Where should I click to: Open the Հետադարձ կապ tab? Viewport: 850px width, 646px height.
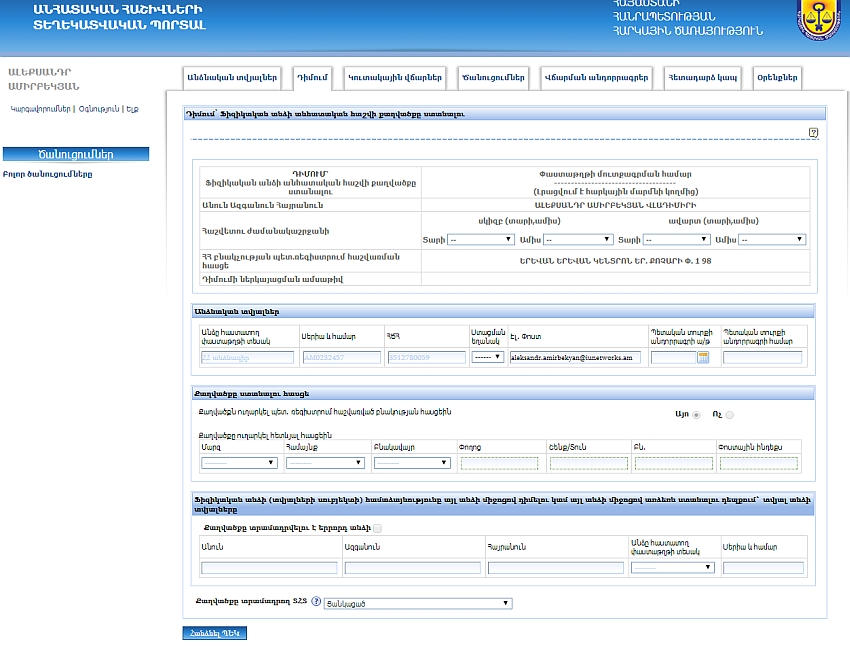703,77
